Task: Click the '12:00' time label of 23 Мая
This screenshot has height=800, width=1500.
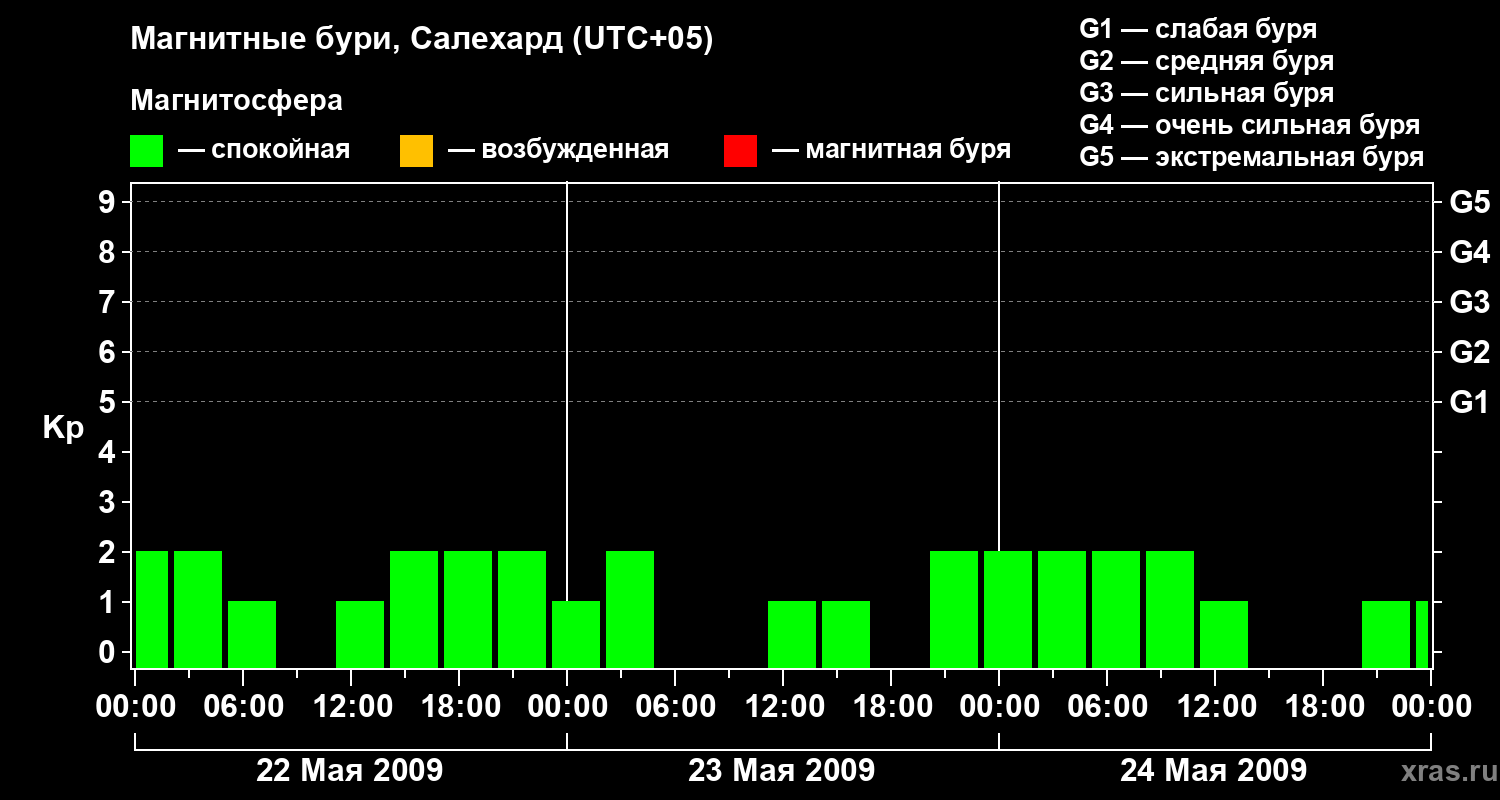Action: click(x=783, y=706)
